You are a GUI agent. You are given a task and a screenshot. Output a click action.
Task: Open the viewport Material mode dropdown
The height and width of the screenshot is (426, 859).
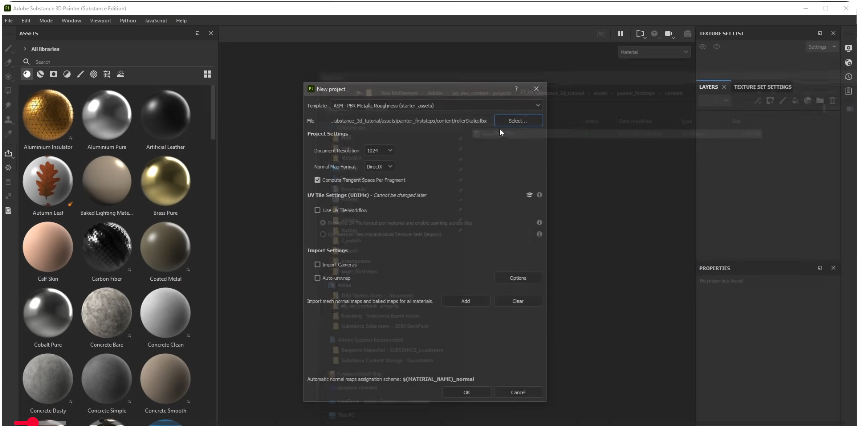[654, 52]
